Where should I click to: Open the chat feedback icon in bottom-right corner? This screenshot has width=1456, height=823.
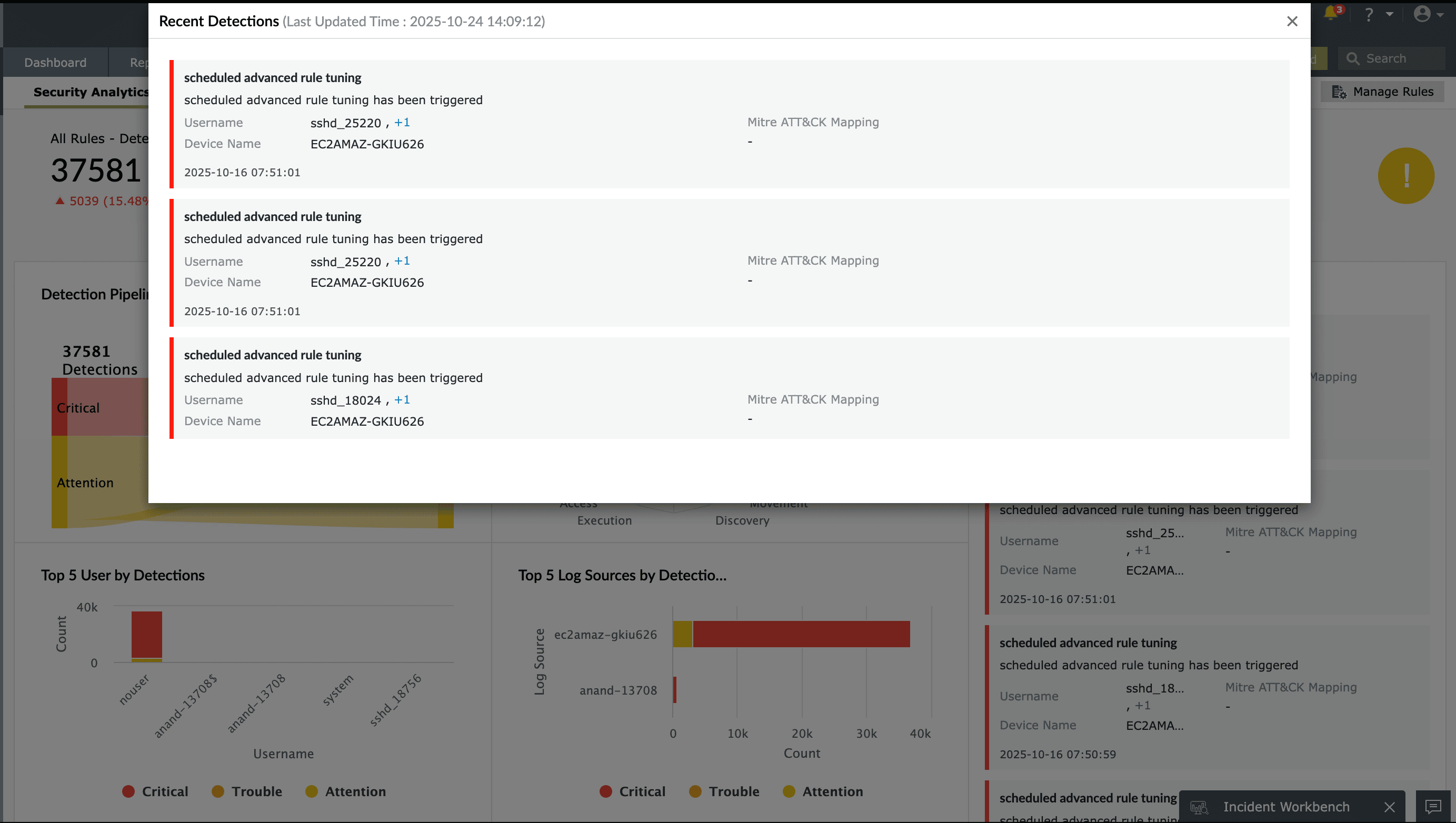click(x=1432, y=807)
